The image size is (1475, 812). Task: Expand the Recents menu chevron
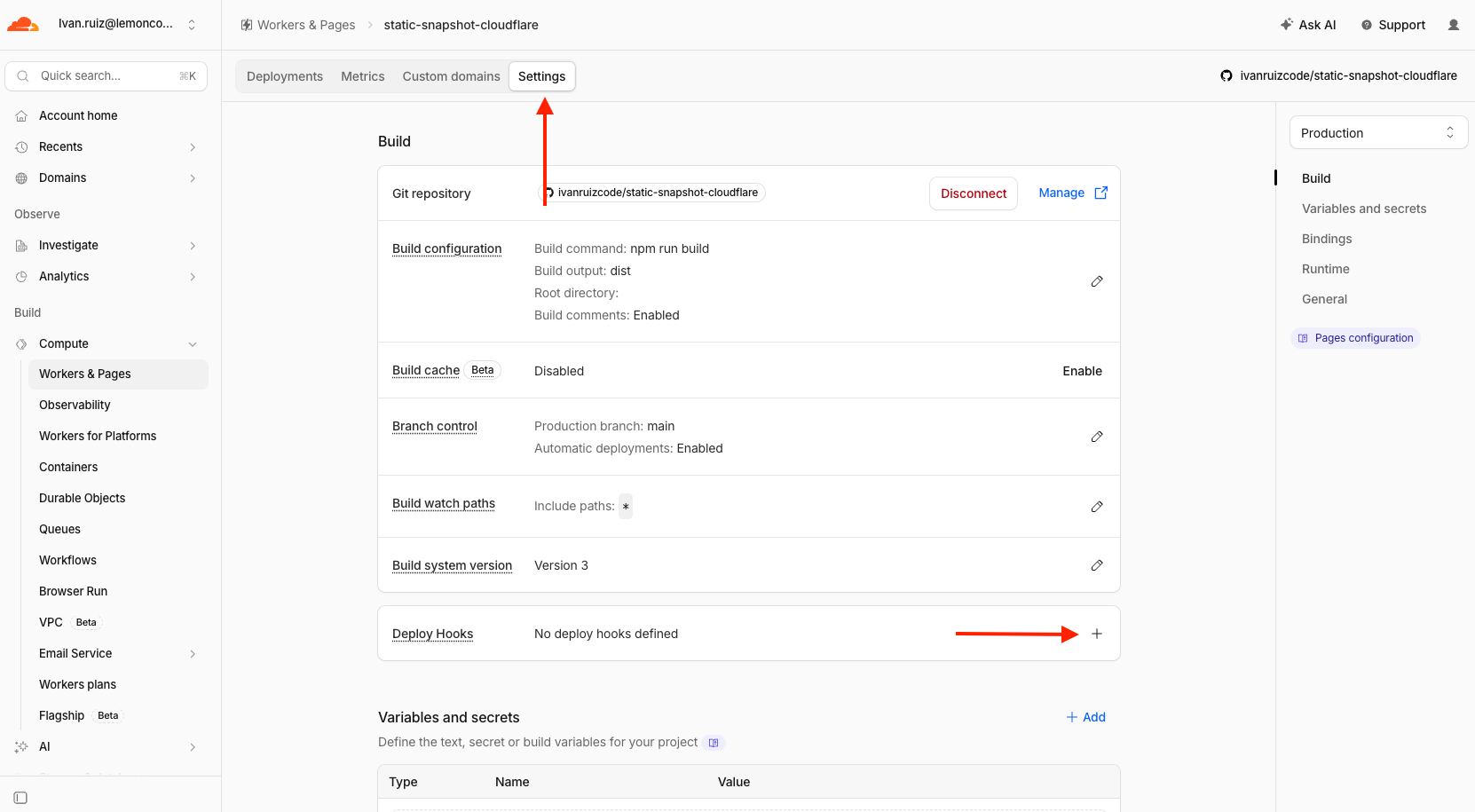(193, 147)
